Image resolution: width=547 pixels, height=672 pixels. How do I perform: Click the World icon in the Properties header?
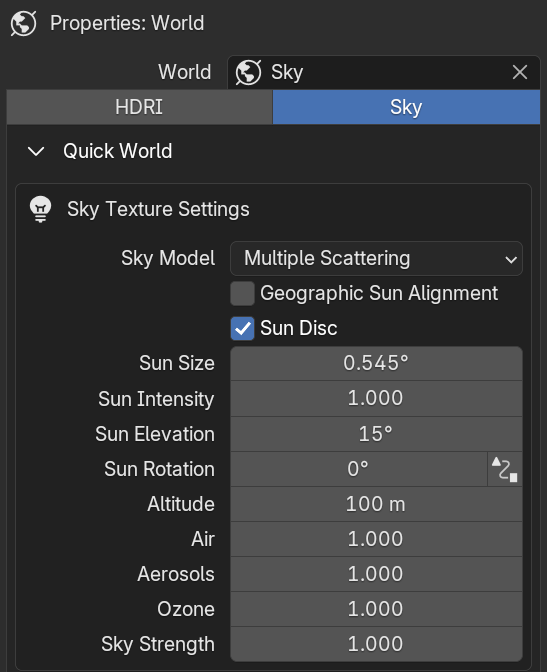(24, 24)
